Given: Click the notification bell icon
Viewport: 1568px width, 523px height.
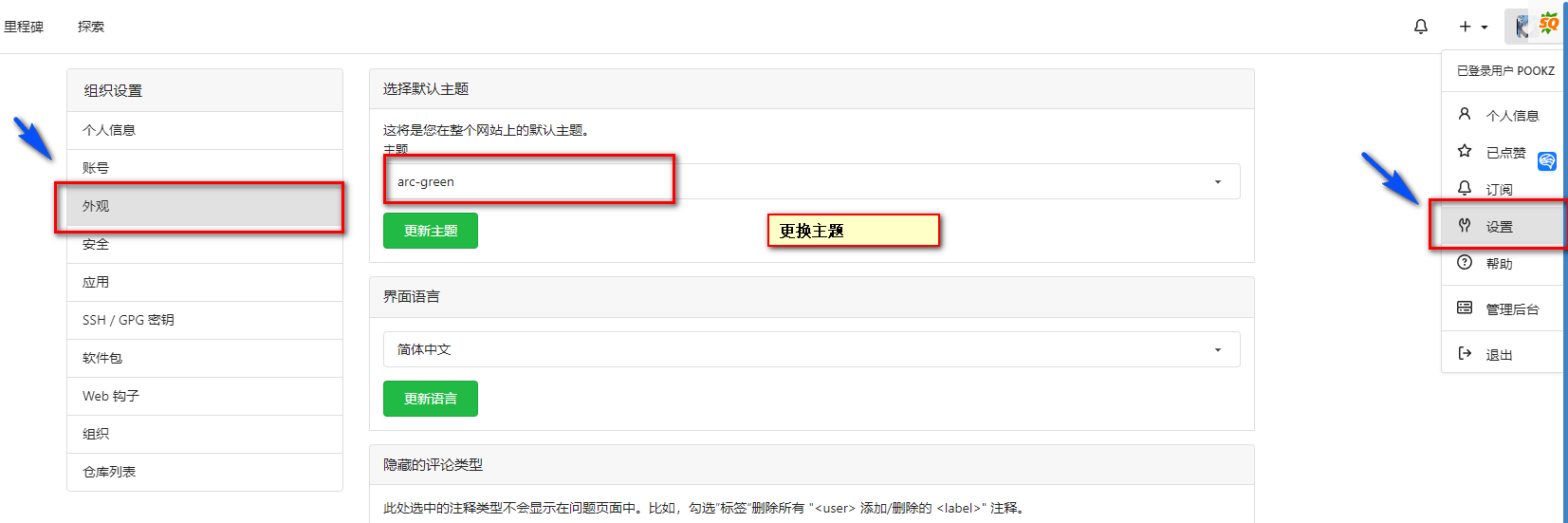Looking at the screenshot, I should (1420, 27).
